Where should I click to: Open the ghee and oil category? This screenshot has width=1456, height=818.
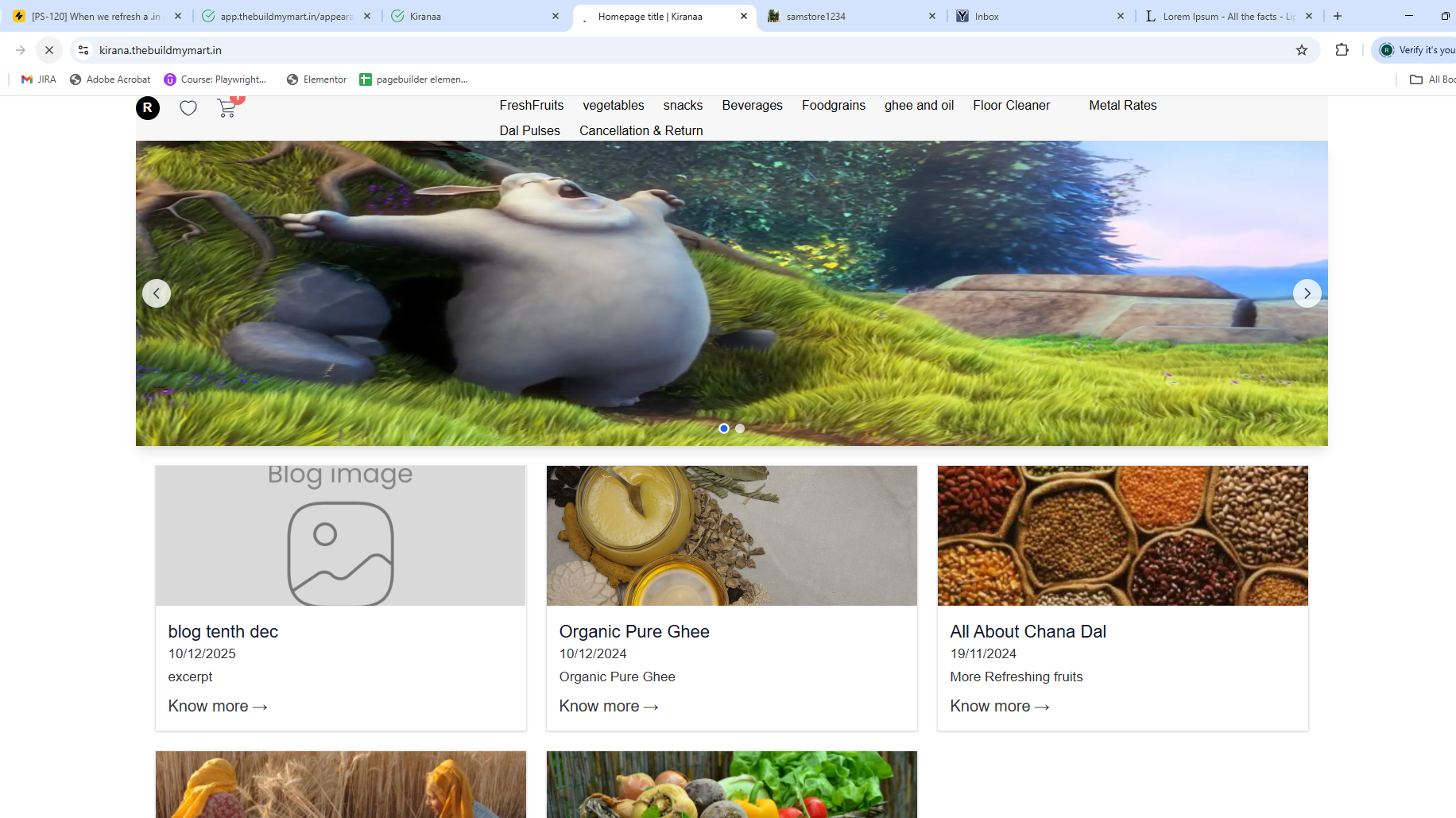coord(920,106)
